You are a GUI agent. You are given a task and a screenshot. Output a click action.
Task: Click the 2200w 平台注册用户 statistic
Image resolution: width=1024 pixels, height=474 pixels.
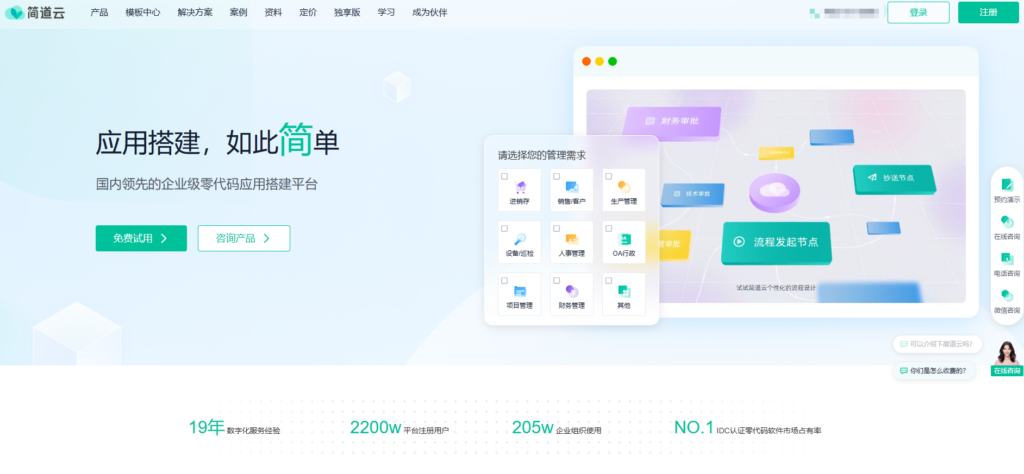tap(399, 428)
